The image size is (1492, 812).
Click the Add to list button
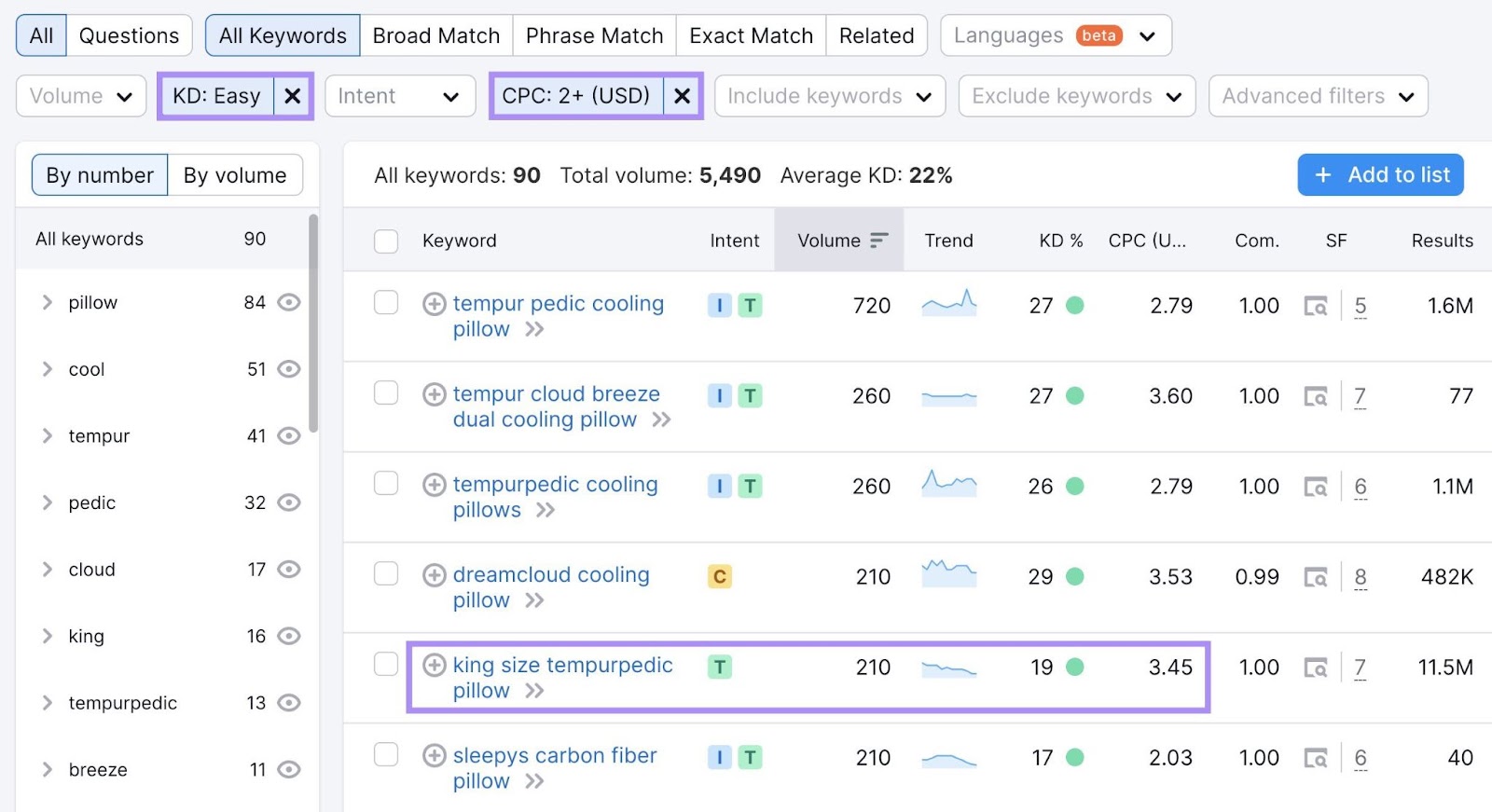click(1380, 175)
